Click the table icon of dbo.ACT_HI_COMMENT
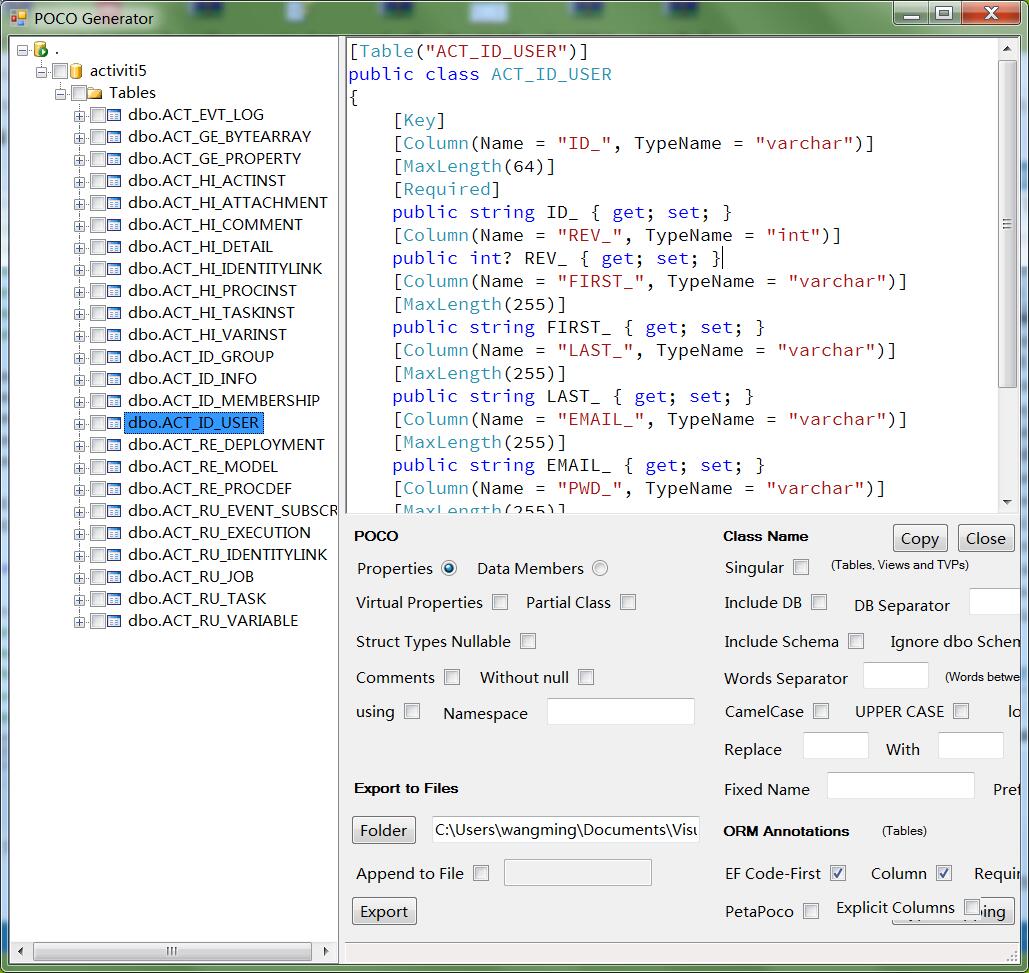 tap(114, 225)
